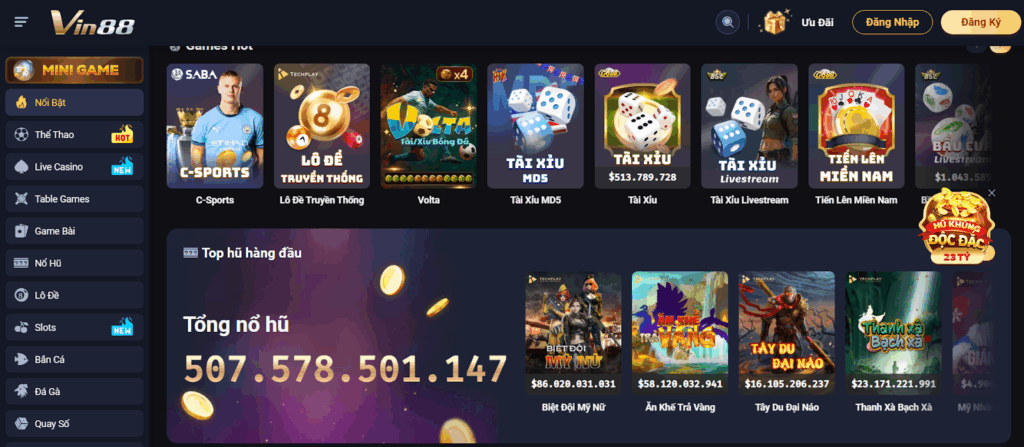Click the Đăng Nhập button

892,22
